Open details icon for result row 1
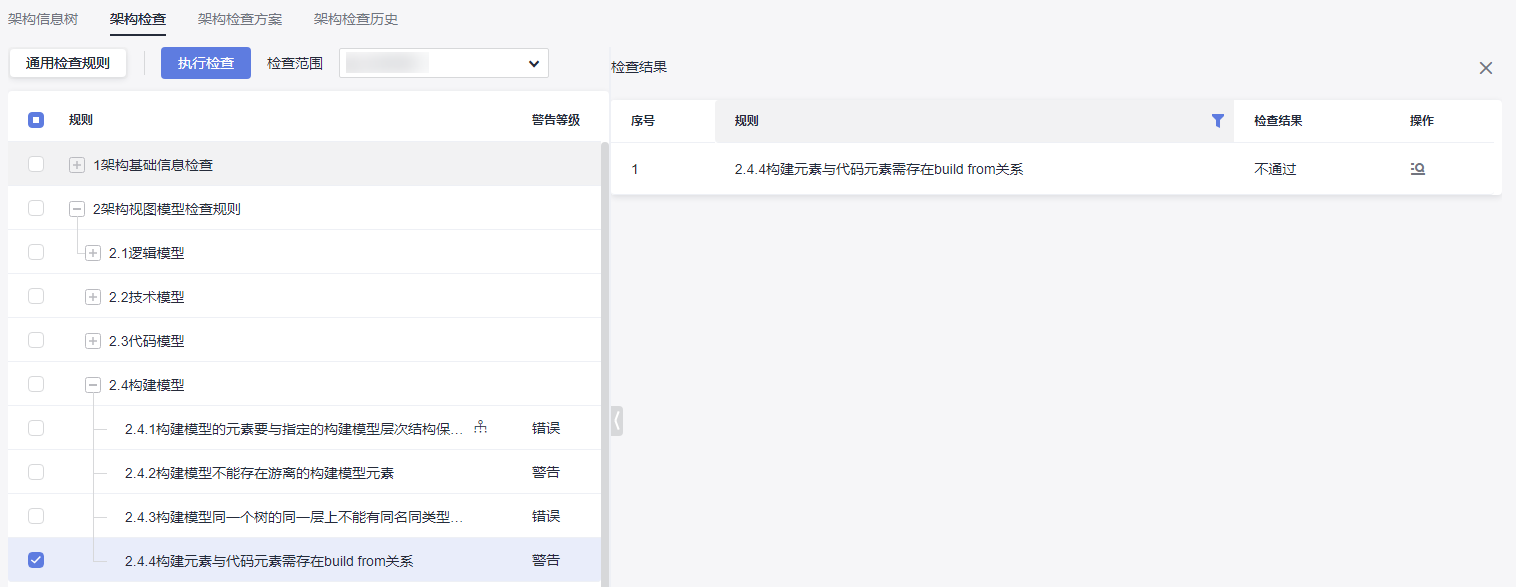Viewport: 1516px width, 587px height. [1418, 169]
